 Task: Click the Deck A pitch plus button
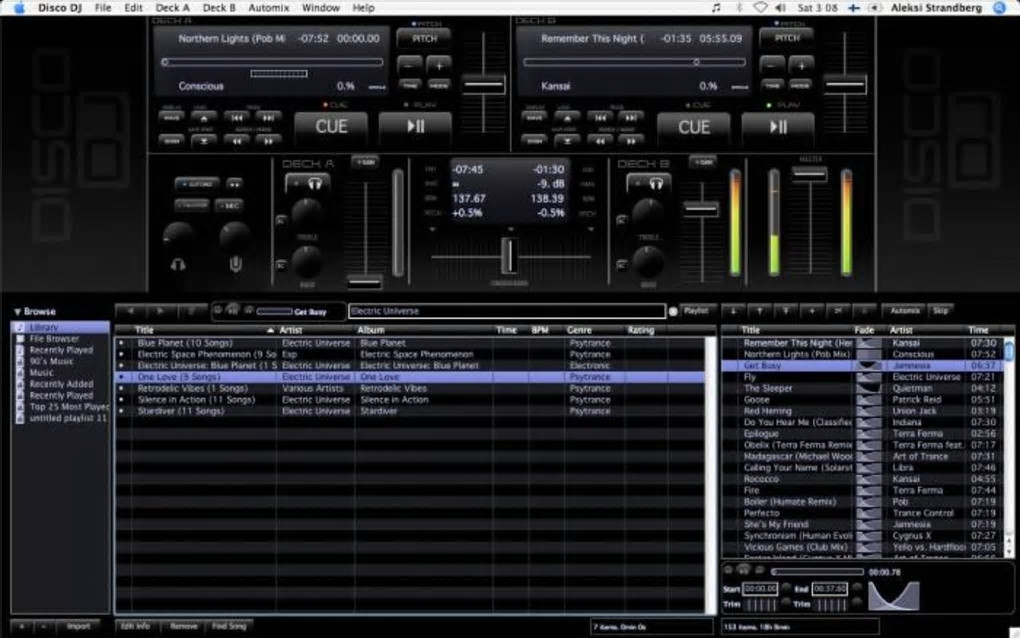[x=439, y=64]
